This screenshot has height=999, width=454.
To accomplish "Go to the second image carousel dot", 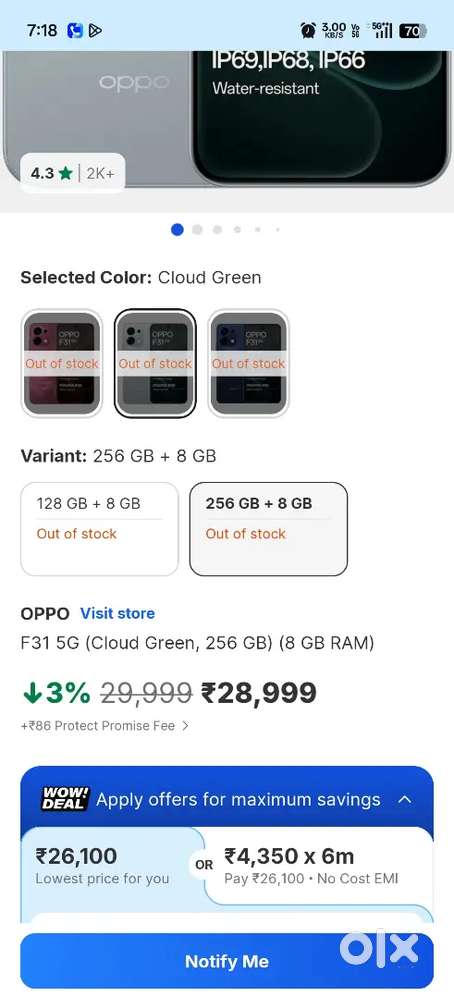I will 197,229.
